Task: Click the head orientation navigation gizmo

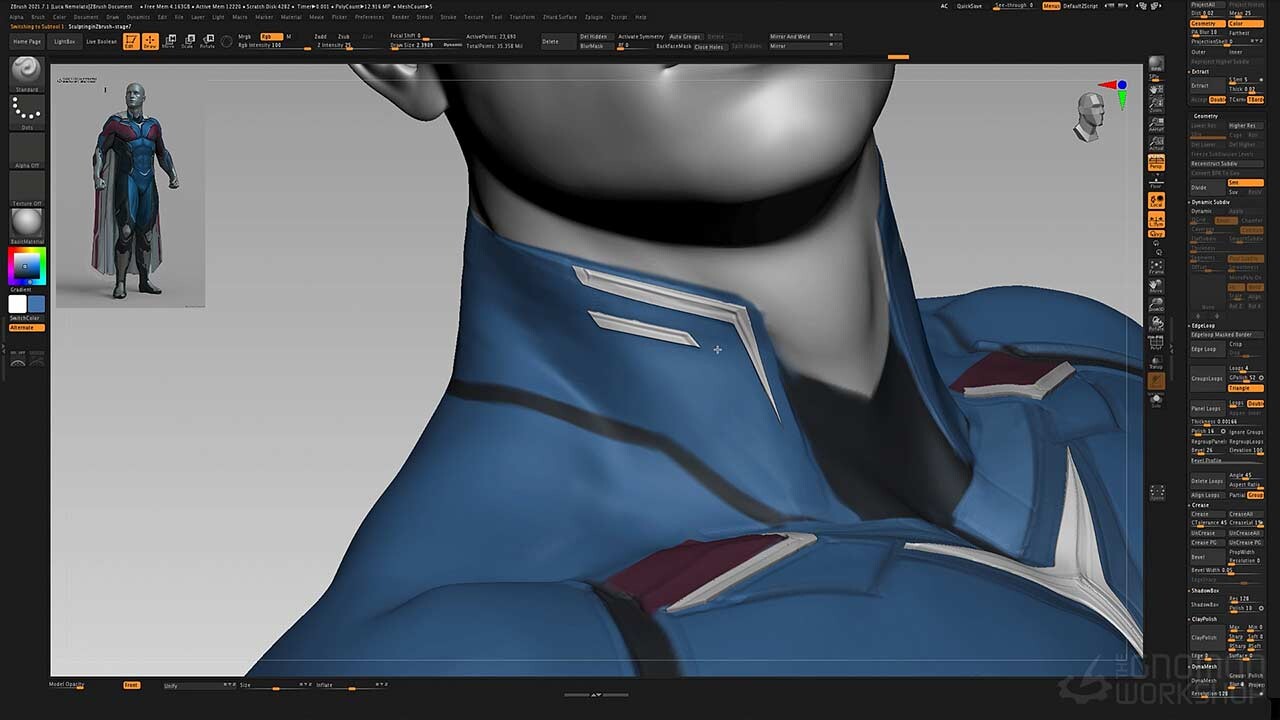Action: point(1090,118)
